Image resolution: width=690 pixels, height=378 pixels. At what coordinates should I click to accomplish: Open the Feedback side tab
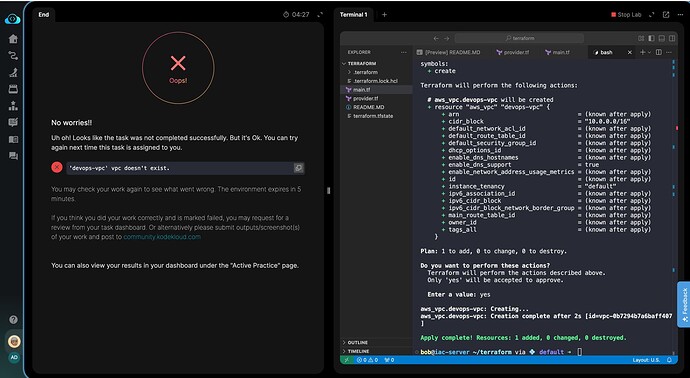tap(684, 305)
